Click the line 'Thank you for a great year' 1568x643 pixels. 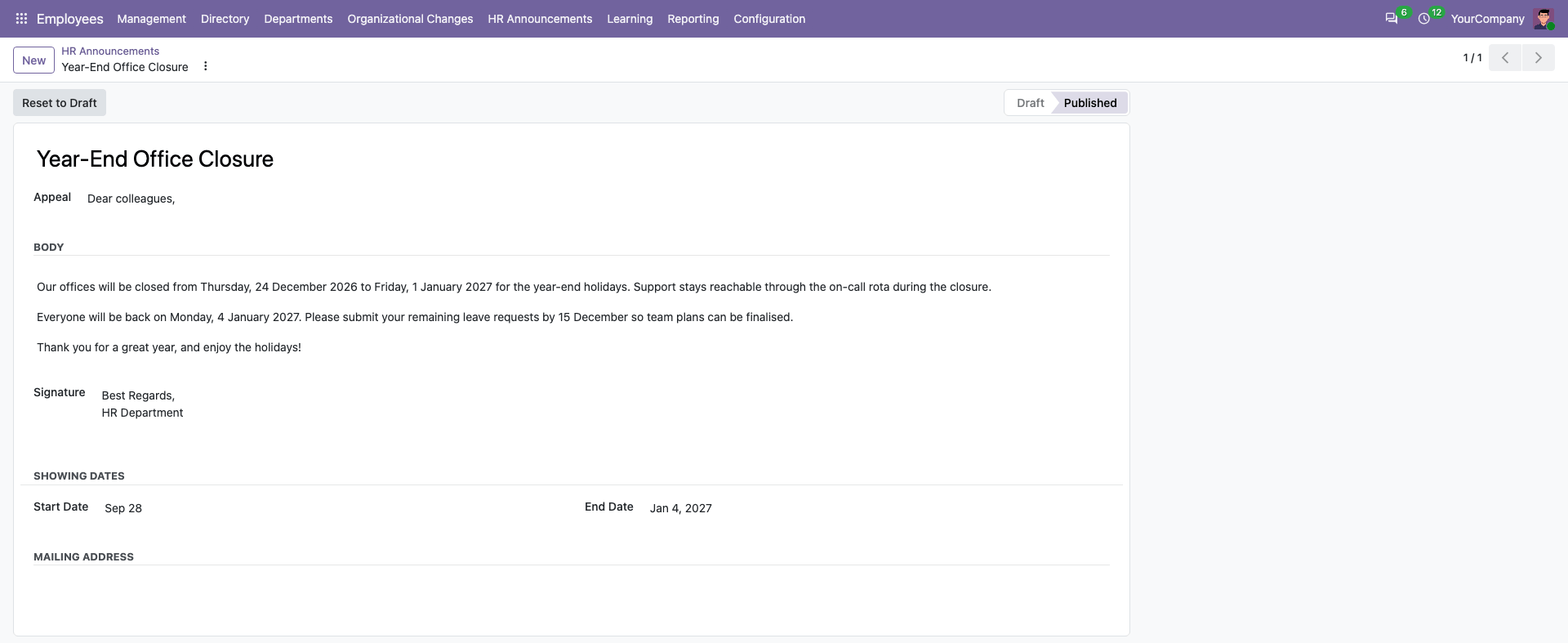(169, 347)
